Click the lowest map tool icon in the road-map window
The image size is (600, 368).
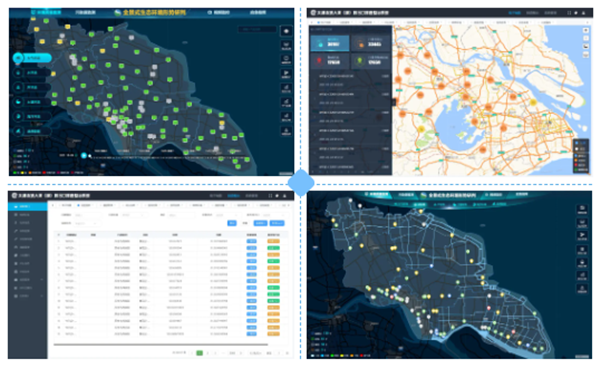pos(586,55)
